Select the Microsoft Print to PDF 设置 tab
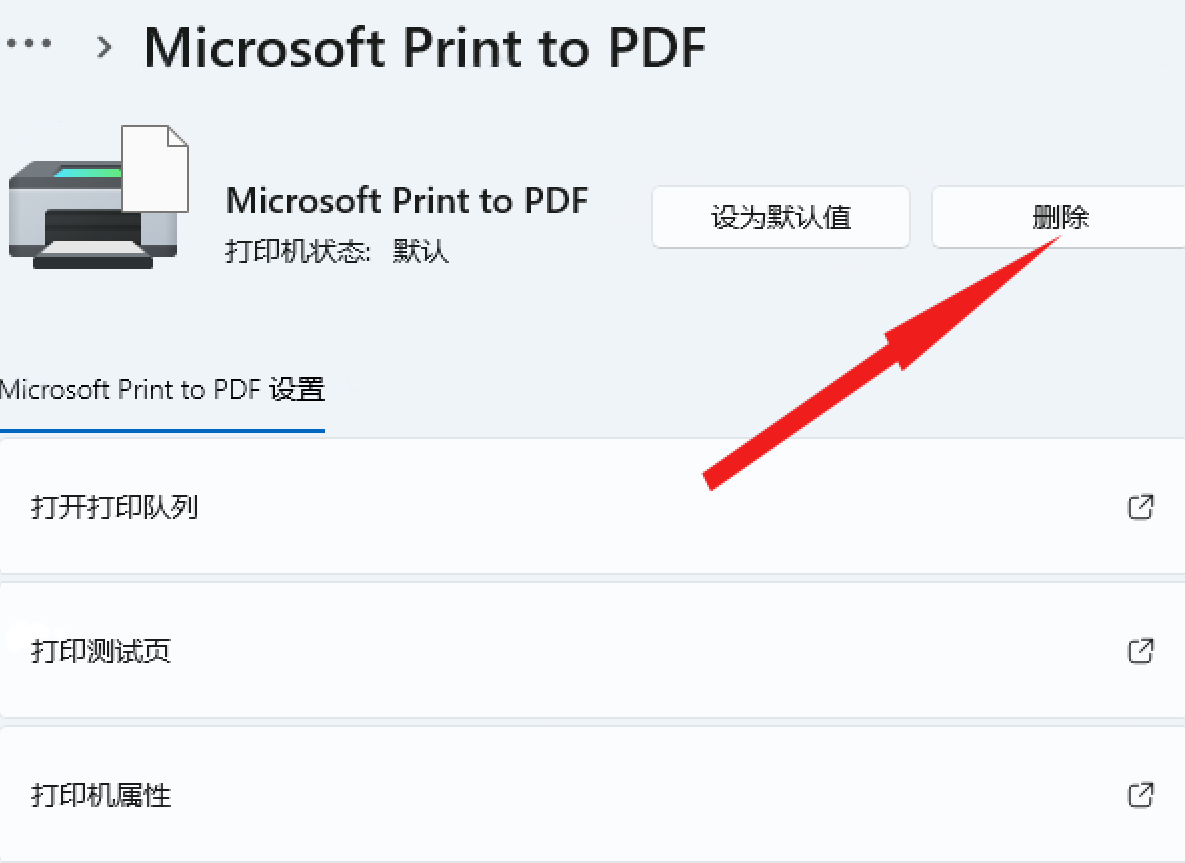 (x=162, y=390)
